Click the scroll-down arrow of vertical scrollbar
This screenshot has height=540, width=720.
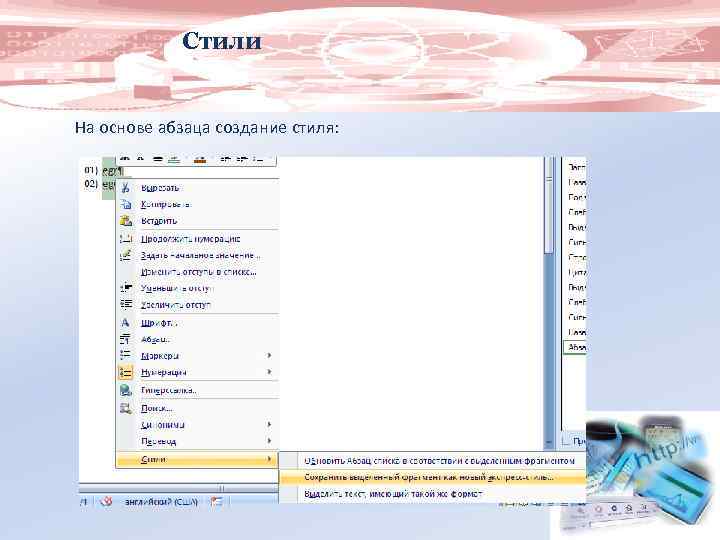[x=549, y=444]
